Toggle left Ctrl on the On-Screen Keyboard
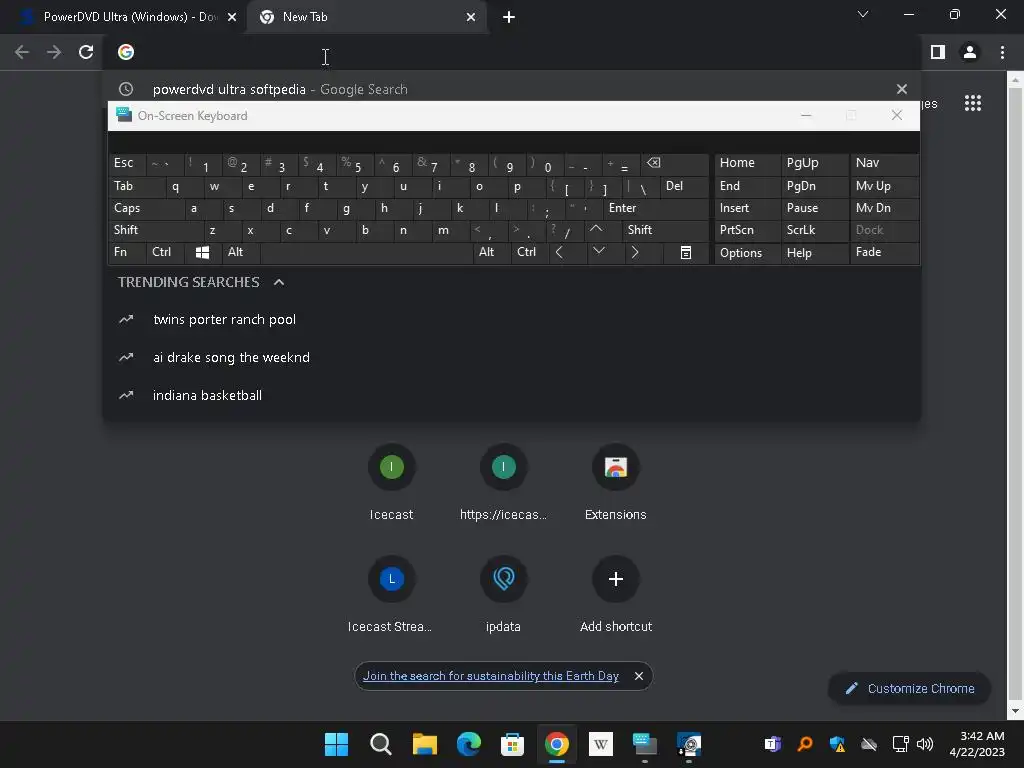Image resolution: width=1024 pixels, height=768 pixels. 165,252
